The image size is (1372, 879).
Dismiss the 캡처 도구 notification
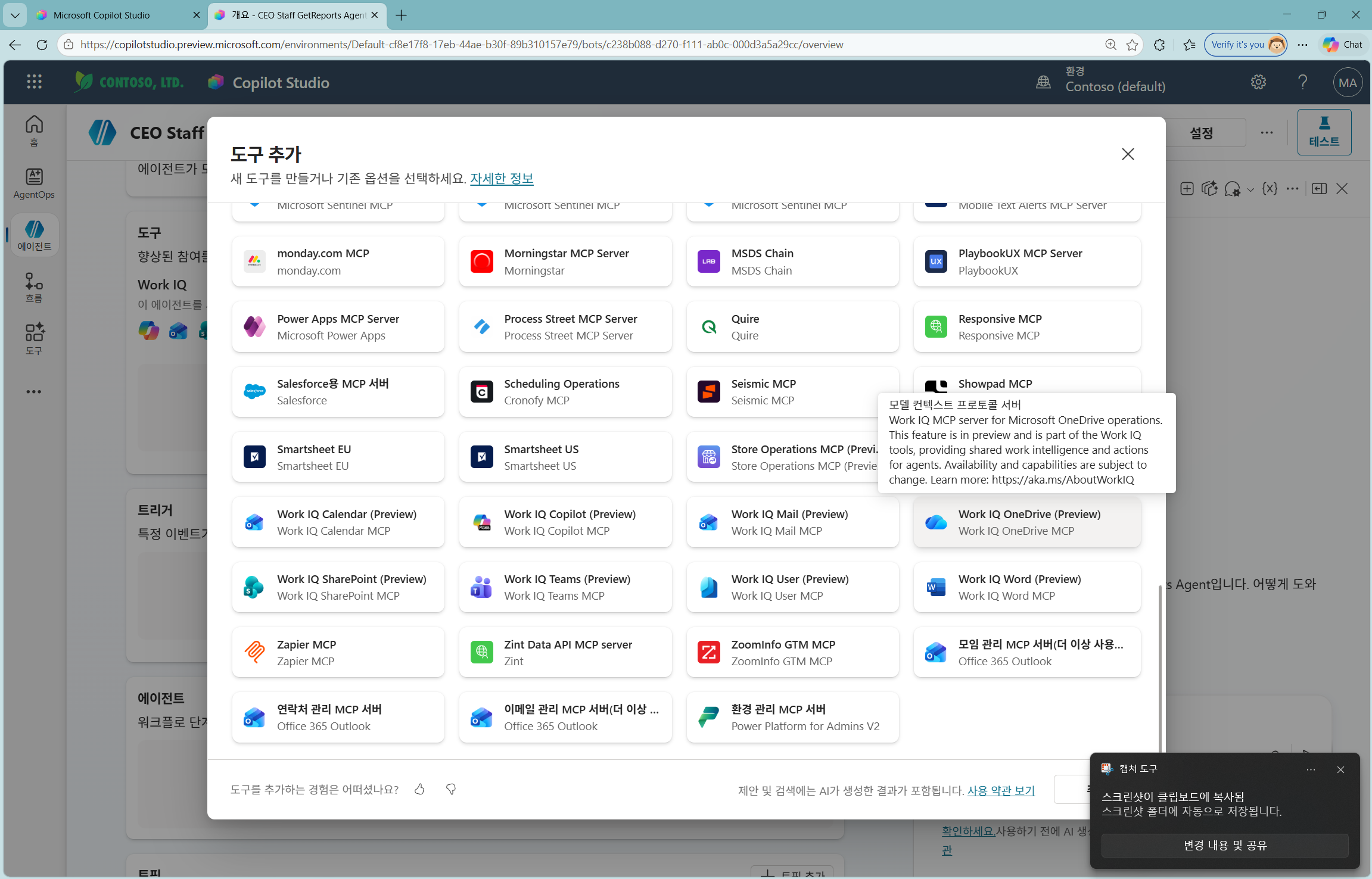tap(1340, 769)
